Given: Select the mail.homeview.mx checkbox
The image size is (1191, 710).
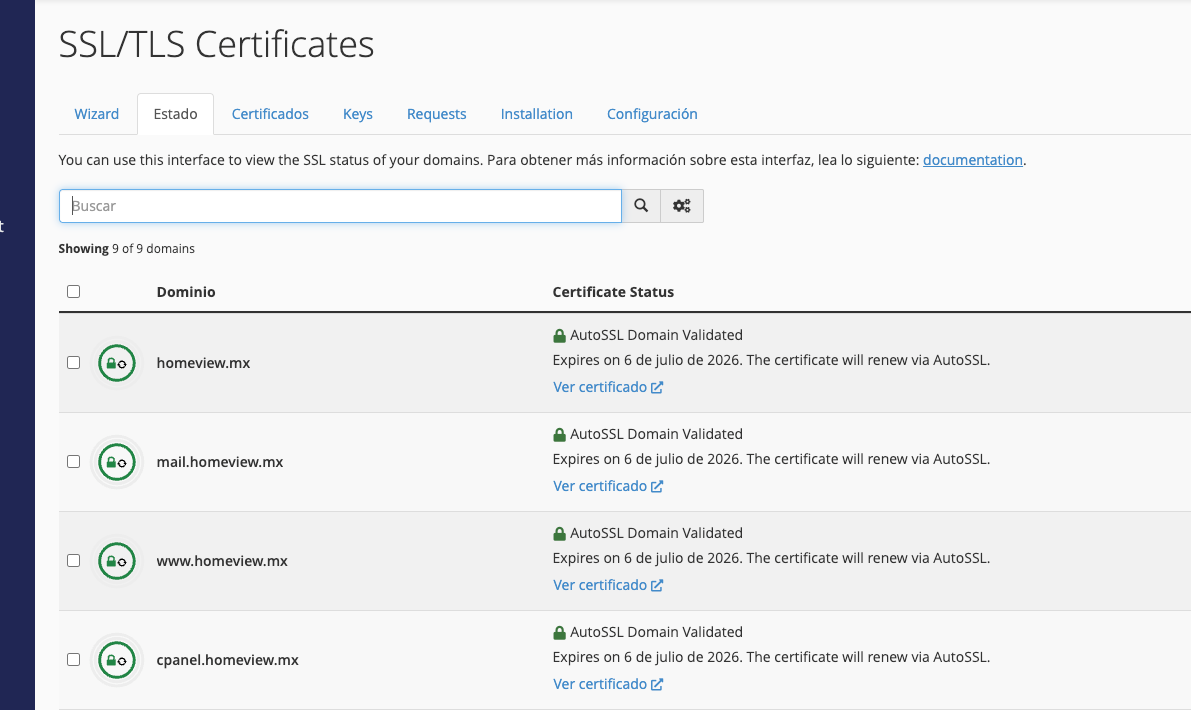Looking at the screenshot, I should 73,462.
